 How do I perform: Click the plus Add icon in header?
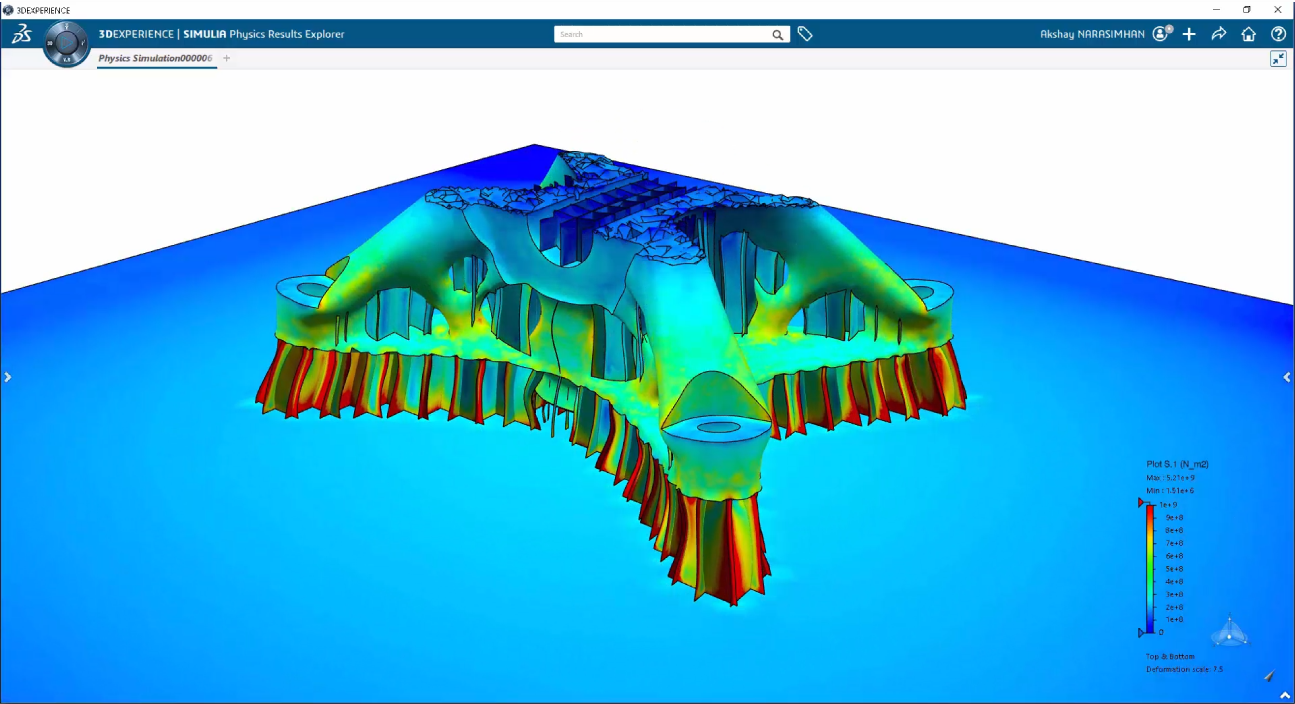coord(1189,34)
